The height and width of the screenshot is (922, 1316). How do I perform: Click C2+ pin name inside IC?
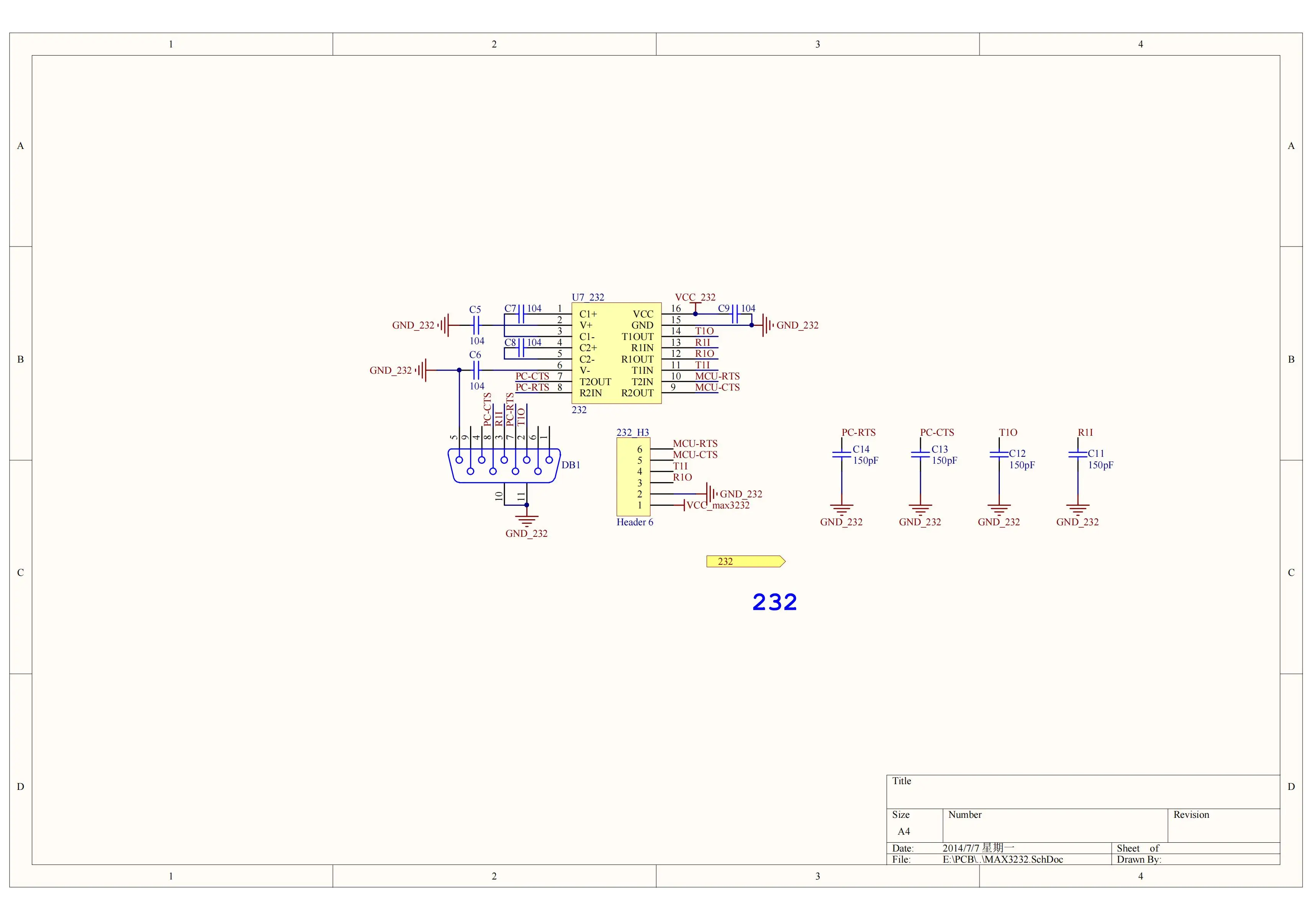588,348
